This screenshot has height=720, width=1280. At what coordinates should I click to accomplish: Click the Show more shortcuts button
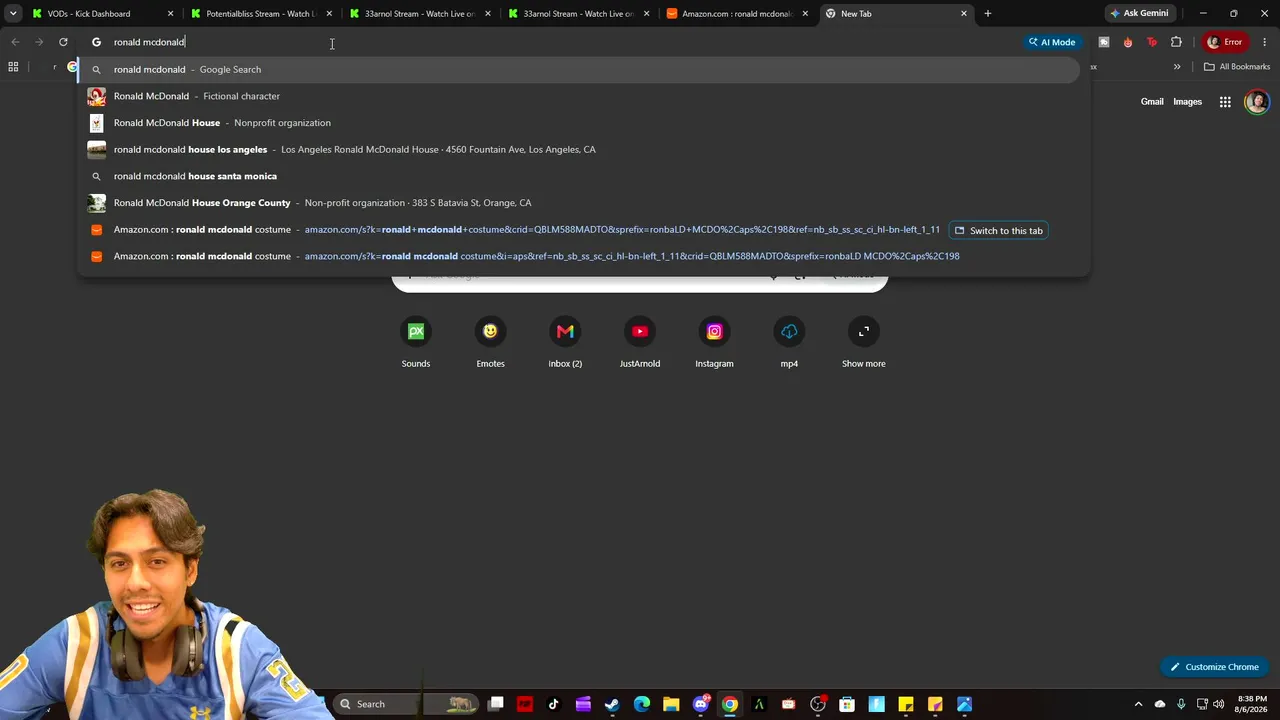pos(864,342)
